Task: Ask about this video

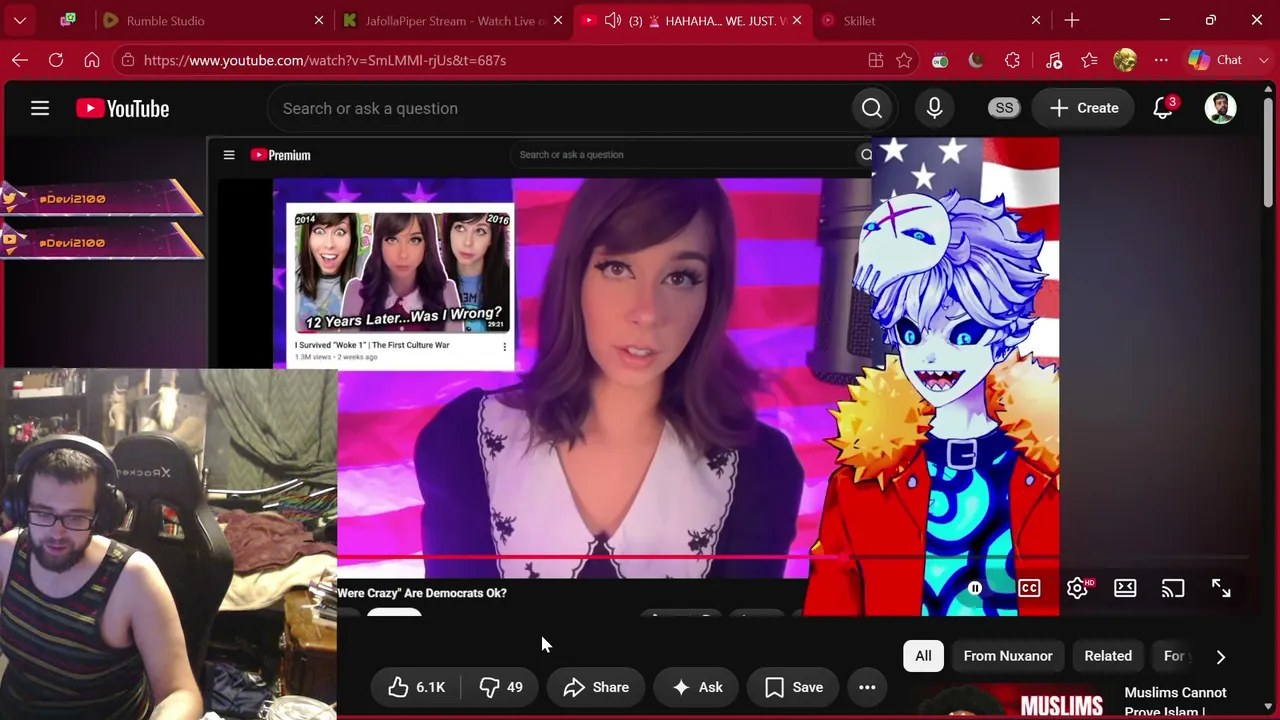Action: pyautogui.click(x=697, y=687)
